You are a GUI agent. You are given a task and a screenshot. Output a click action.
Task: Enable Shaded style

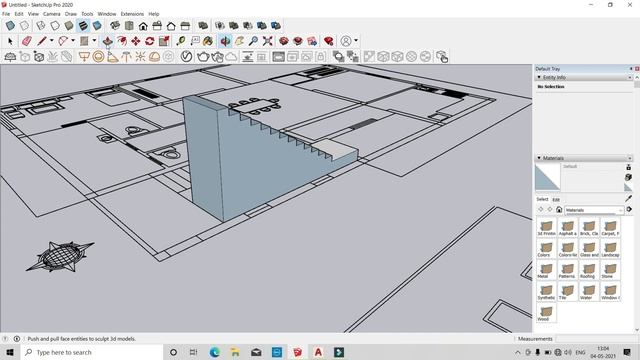pyautogui.click(x=69, y=26)
